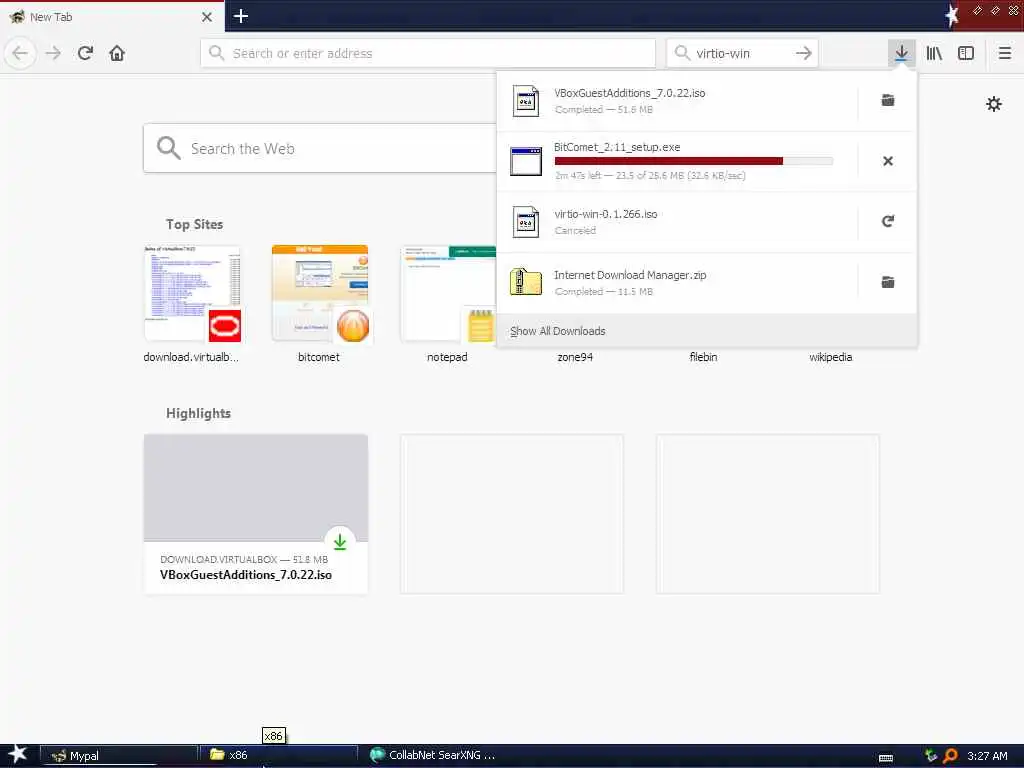The width and height of the screenshot is (1024, 768).
Task: Go forward using the forward arrow
Action: (53, 53)
